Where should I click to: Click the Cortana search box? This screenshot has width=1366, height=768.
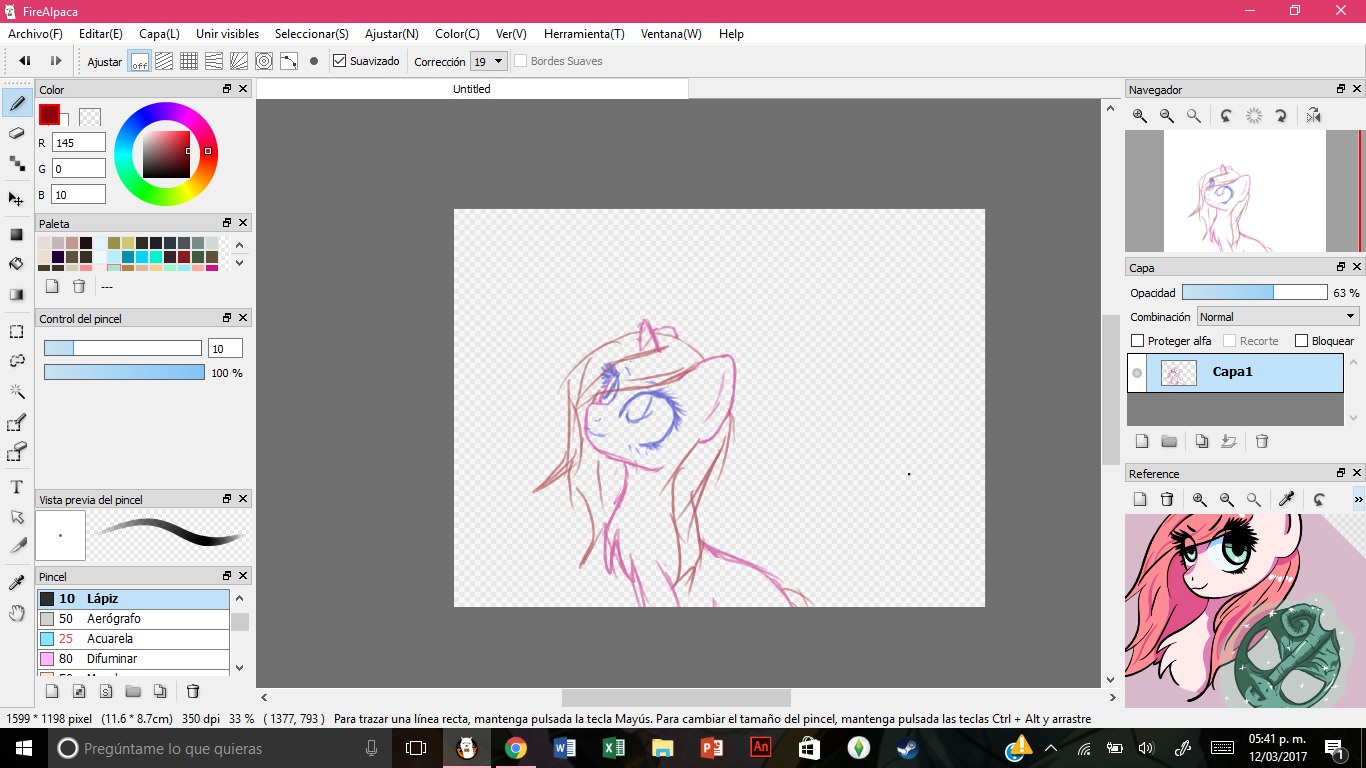(x=218, y=748)
